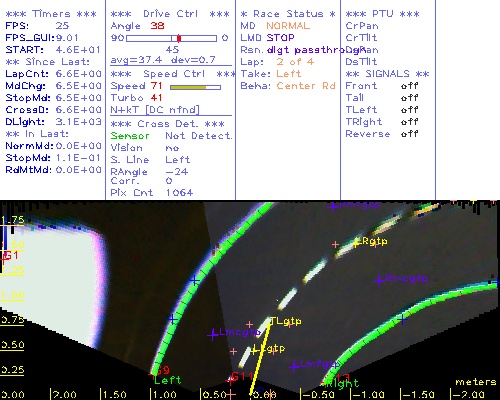Click the TLeft signal off value

pos(409,110)
